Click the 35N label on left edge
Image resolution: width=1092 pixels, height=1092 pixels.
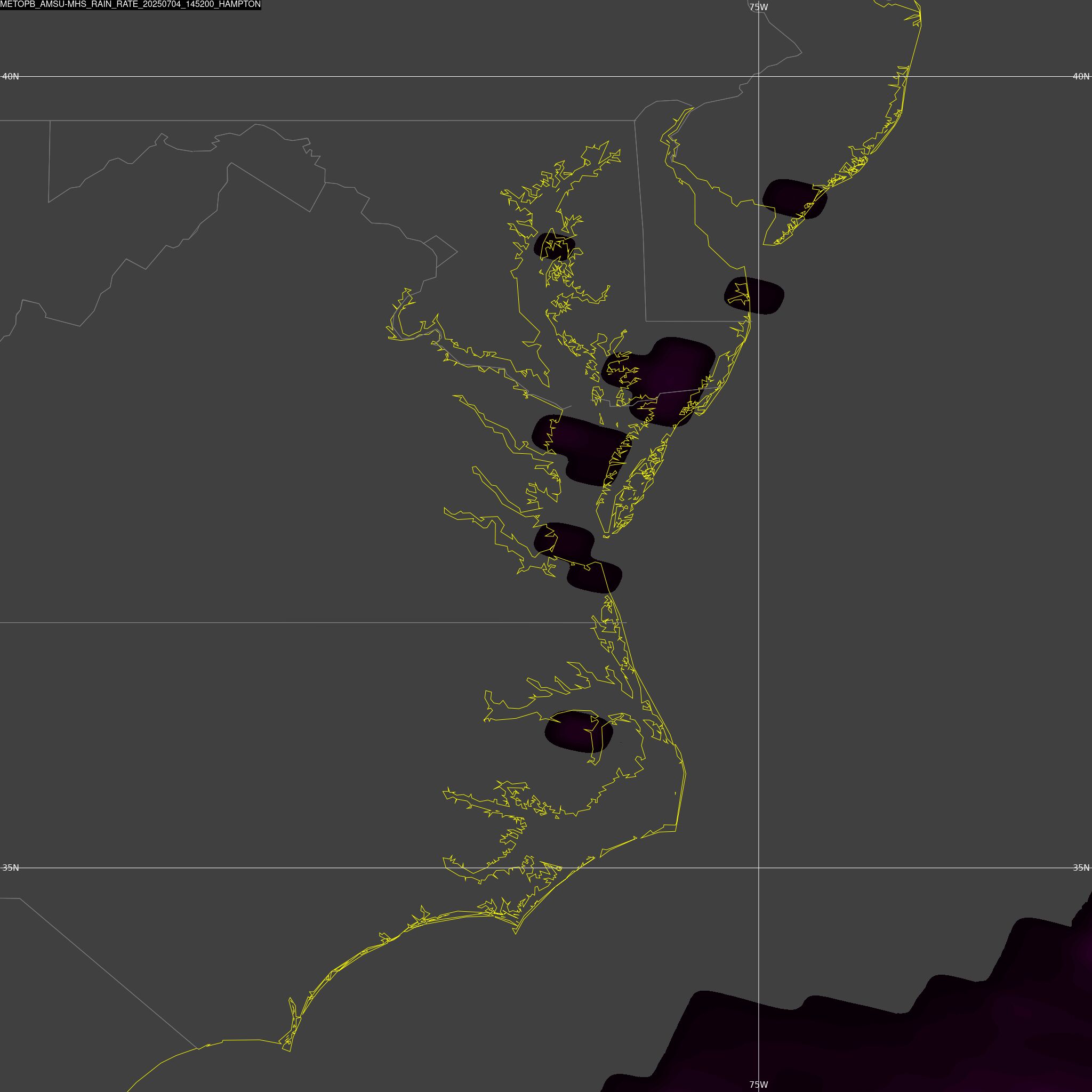(x=11, y=868)
